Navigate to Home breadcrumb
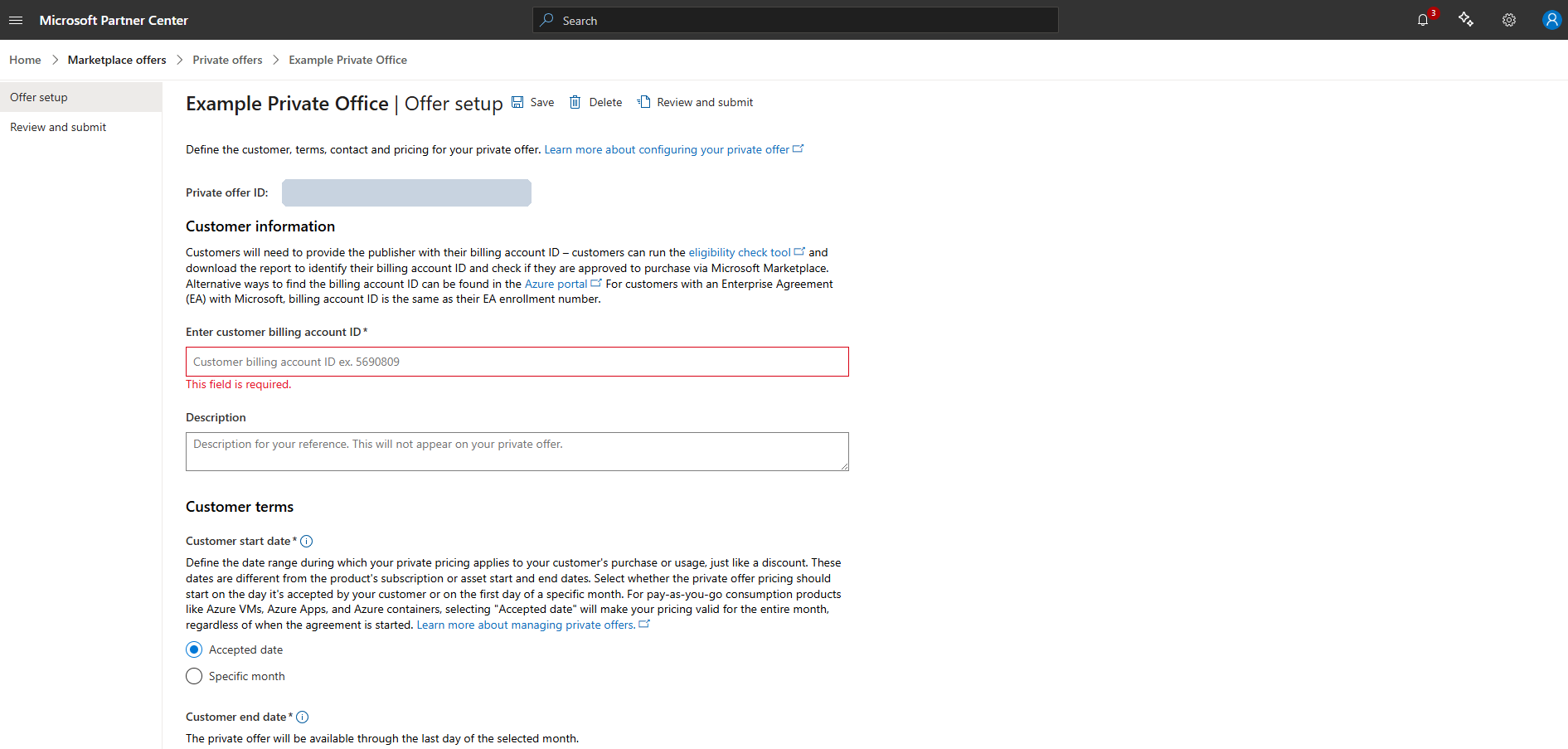 [x=25, y=60]
